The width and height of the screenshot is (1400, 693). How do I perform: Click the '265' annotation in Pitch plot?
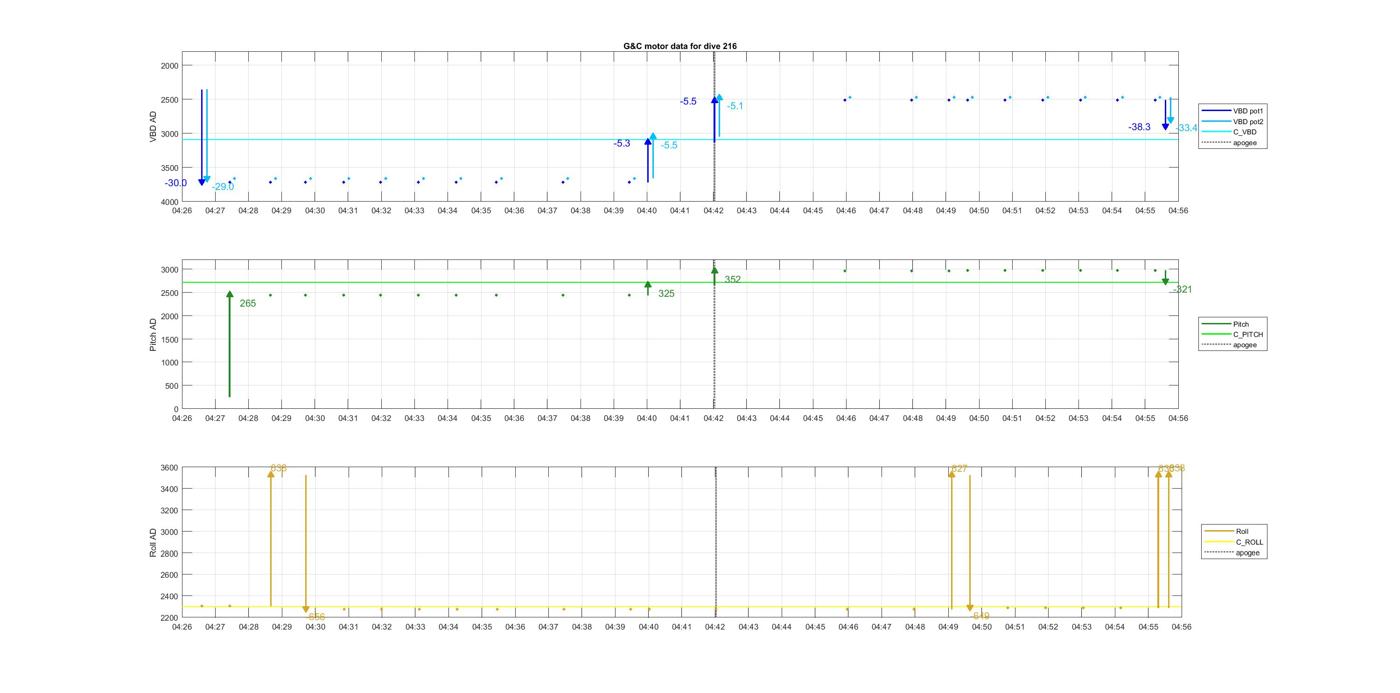[x=248, y=303]
